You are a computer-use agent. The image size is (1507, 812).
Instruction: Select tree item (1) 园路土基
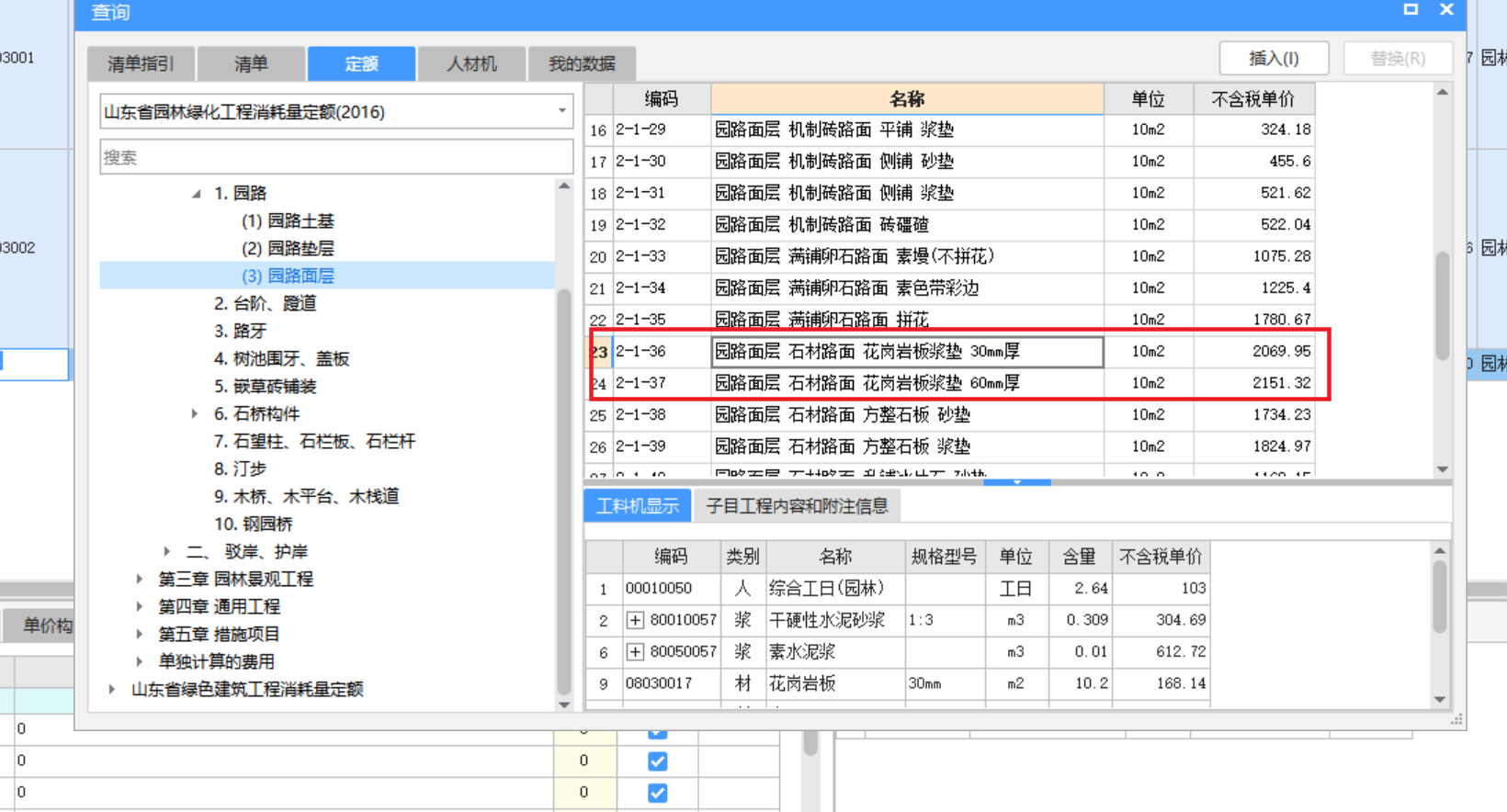click(288, 221)
